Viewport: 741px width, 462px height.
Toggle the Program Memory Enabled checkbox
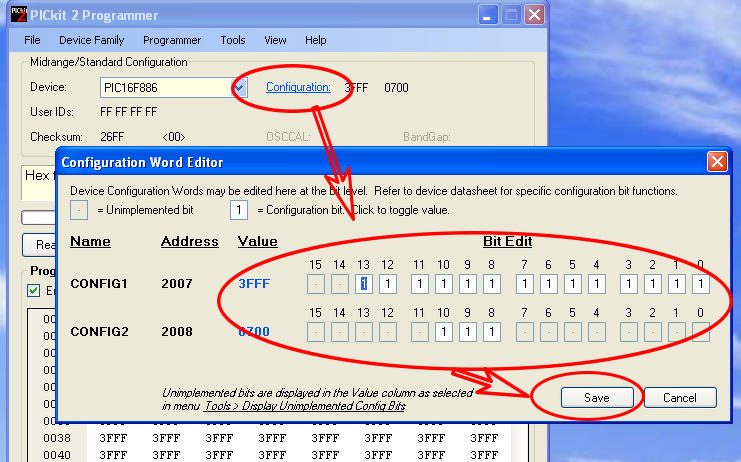coord(34,291)
